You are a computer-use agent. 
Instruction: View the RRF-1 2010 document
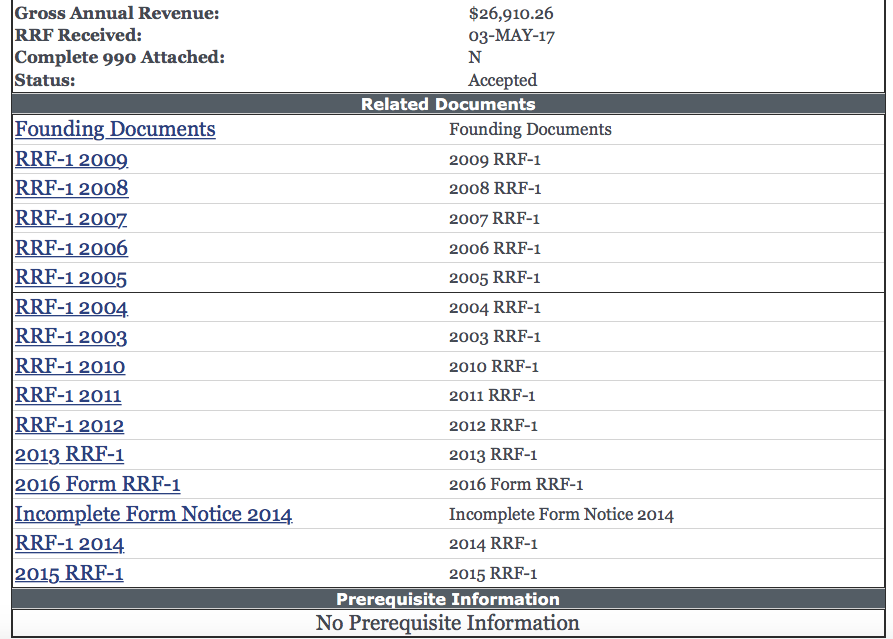(x=70, y=367)
